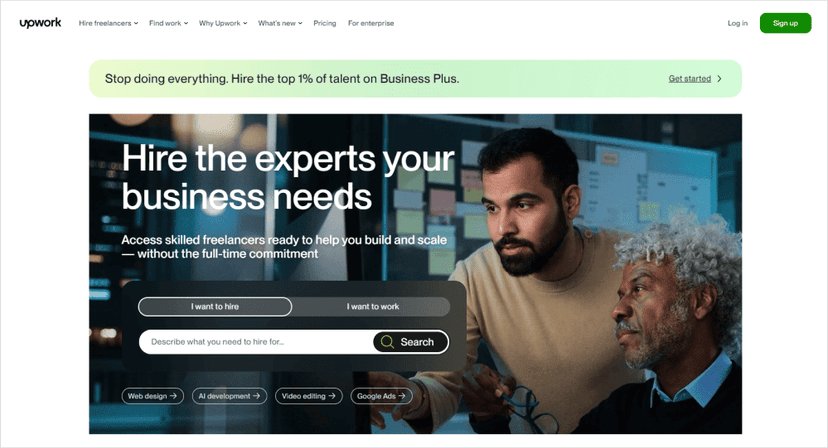Switch to "I want to work" option
Viewport: 828px width, 448px height.
[x=373, y=306]
